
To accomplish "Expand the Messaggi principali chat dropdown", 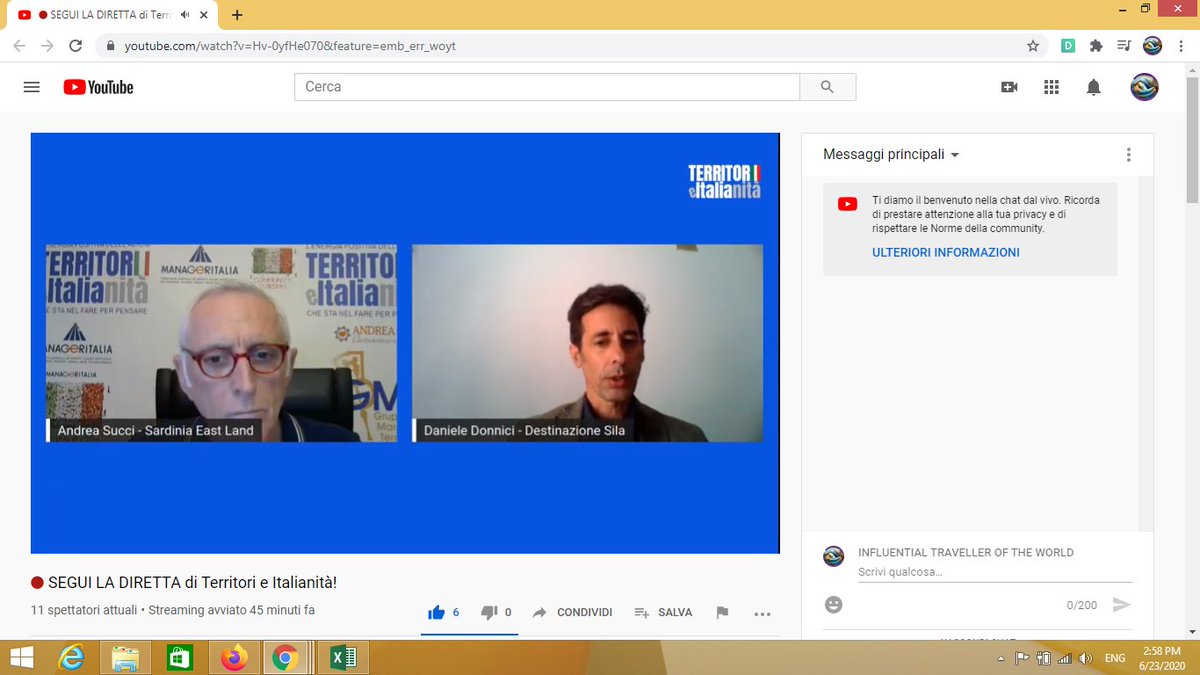I will 891,154.
